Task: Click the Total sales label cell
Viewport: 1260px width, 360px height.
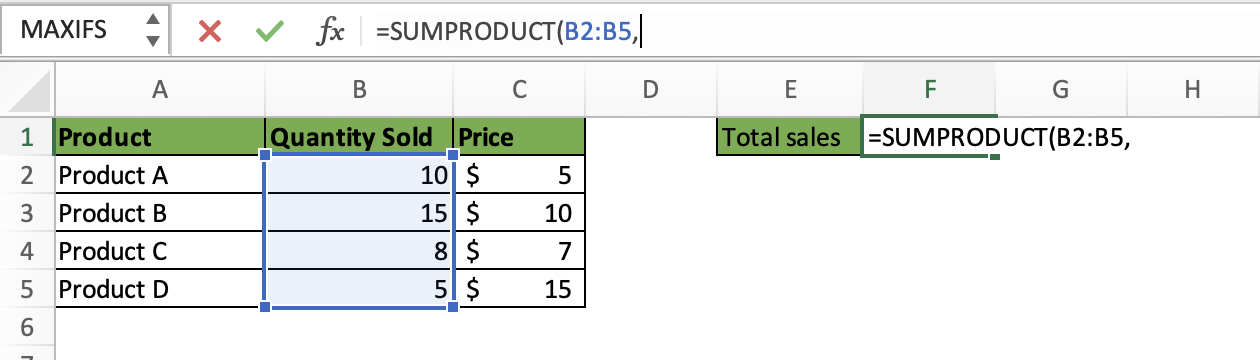Action: [x=789, y=137]
